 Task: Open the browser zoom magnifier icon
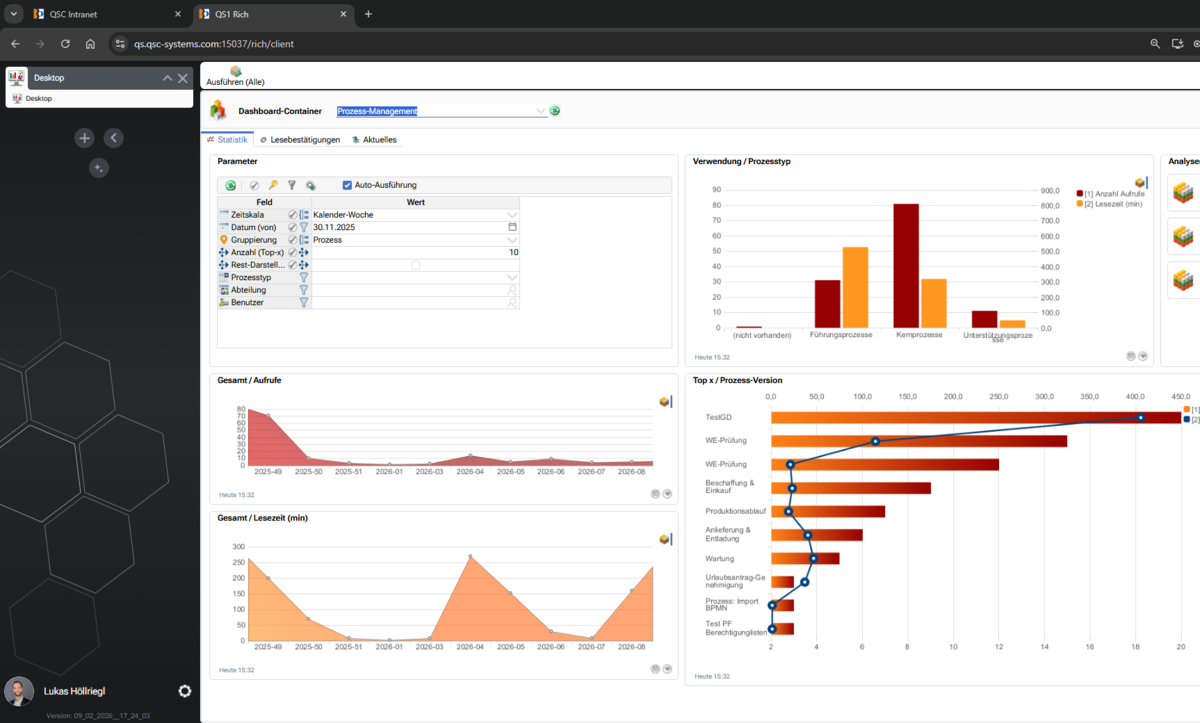(x=1155, y=44)
